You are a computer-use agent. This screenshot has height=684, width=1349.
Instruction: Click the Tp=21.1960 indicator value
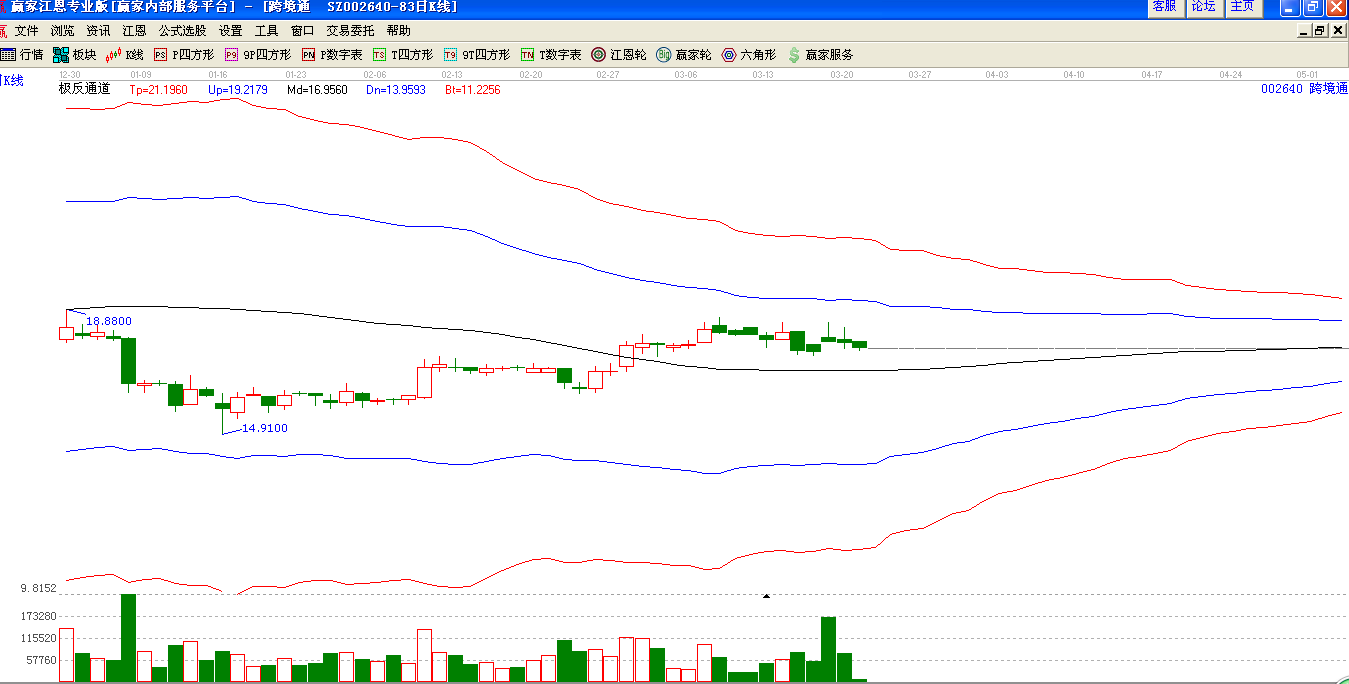pos(158,89)
